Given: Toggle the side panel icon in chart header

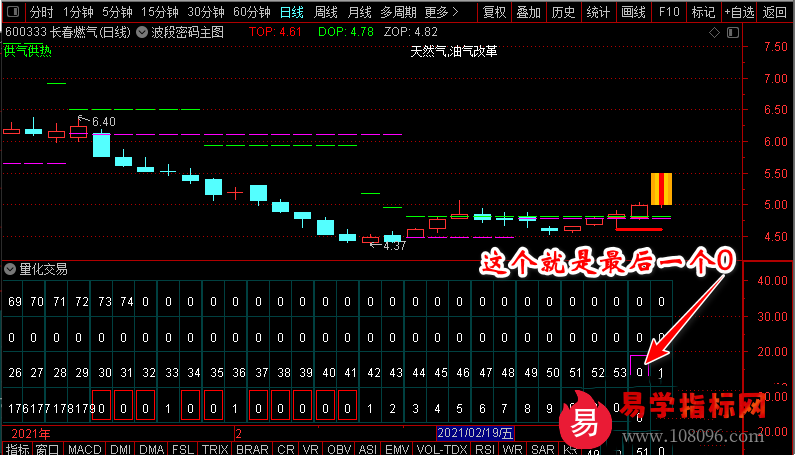Looking at the screenshot, I should tap(733, 32).
